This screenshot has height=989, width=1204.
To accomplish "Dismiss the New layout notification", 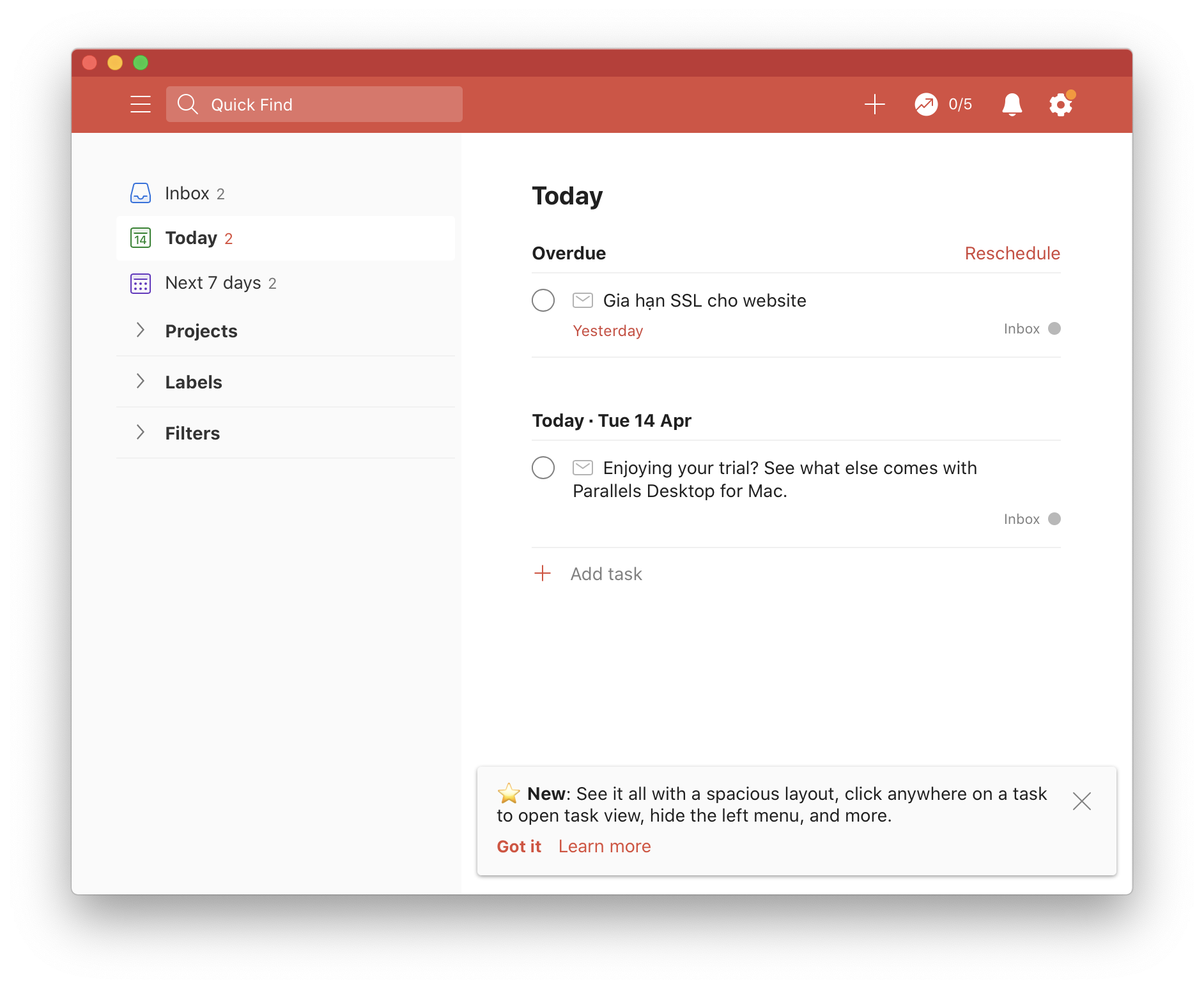I will [1081, 801].
